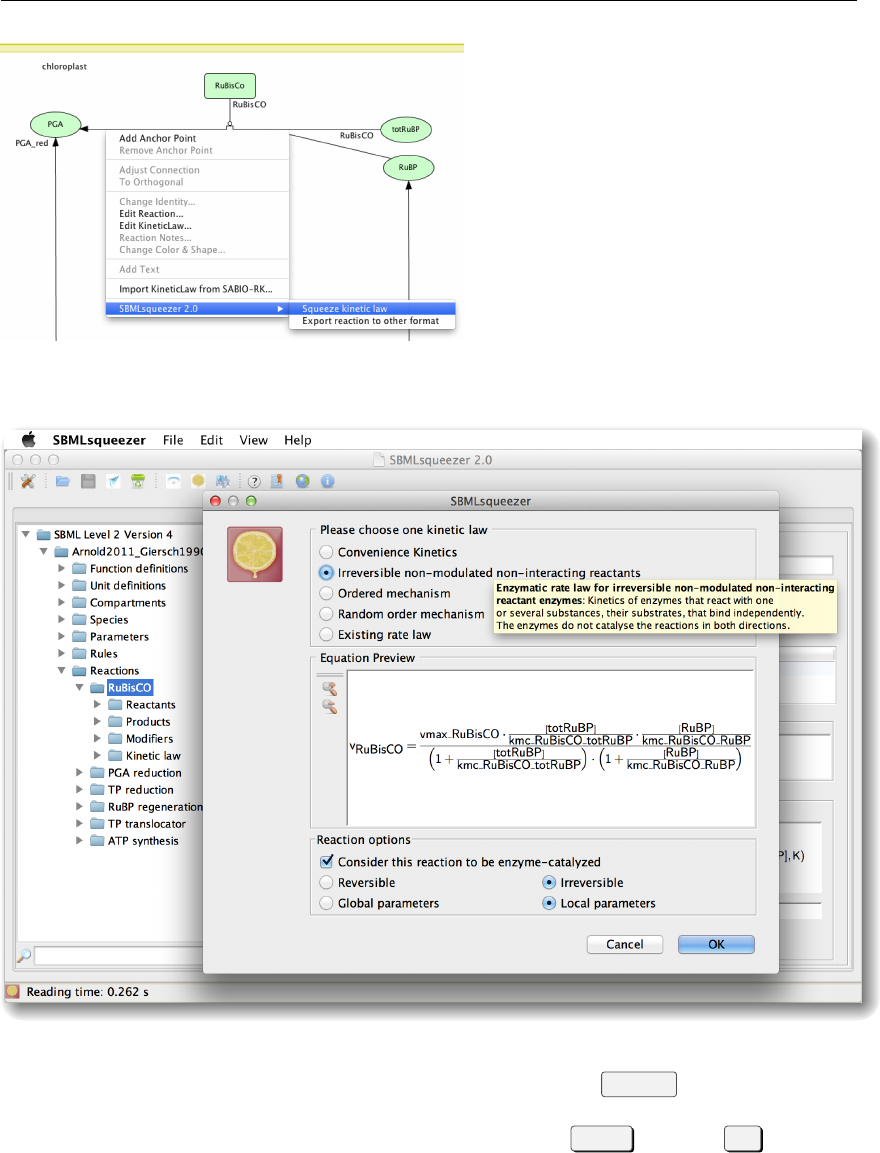Collapse the Arnold2011_Giersch1990 model node

coord(44,551)
